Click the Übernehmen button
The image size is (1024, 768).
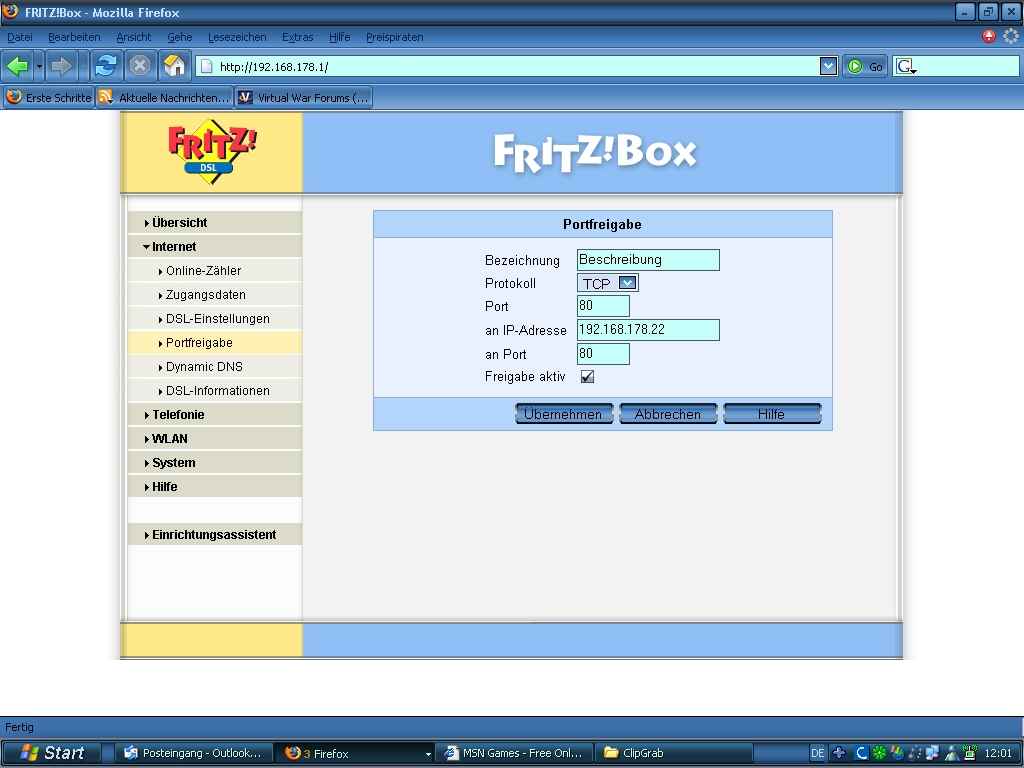point(564,414)
